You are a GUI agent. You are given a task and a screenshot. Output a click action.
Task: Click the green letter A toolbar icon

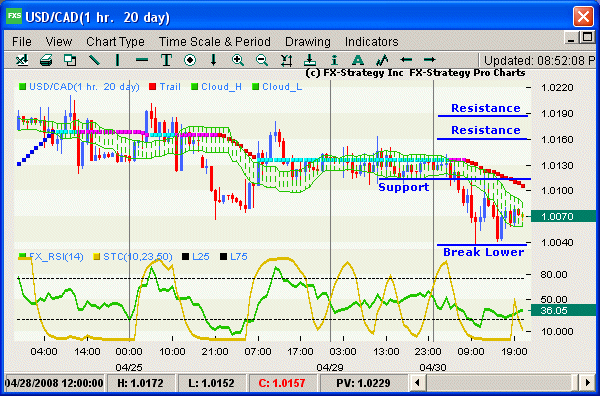[x=358, y=60]
